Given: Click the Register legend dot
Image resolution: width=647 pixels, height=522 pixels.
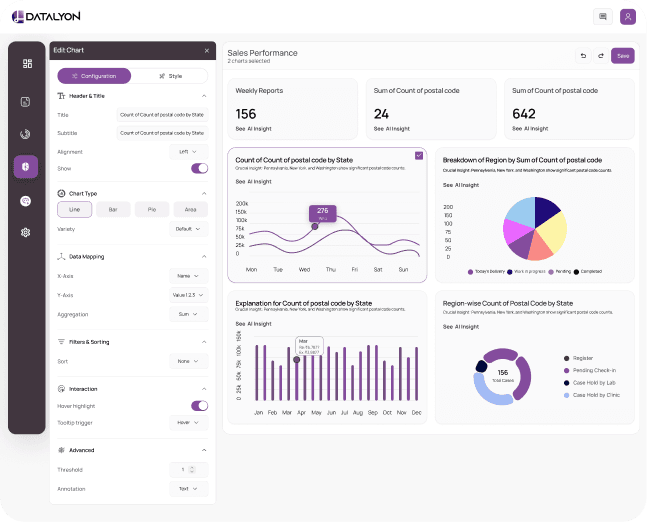Looking at the screenshot, I should [x=567, y=358].
